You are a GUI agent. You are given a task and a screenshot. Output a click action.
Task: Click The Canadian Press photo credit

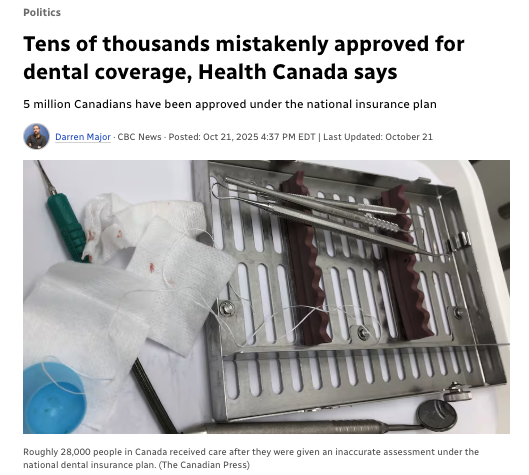pyautogui.click(x=204, y=465)
